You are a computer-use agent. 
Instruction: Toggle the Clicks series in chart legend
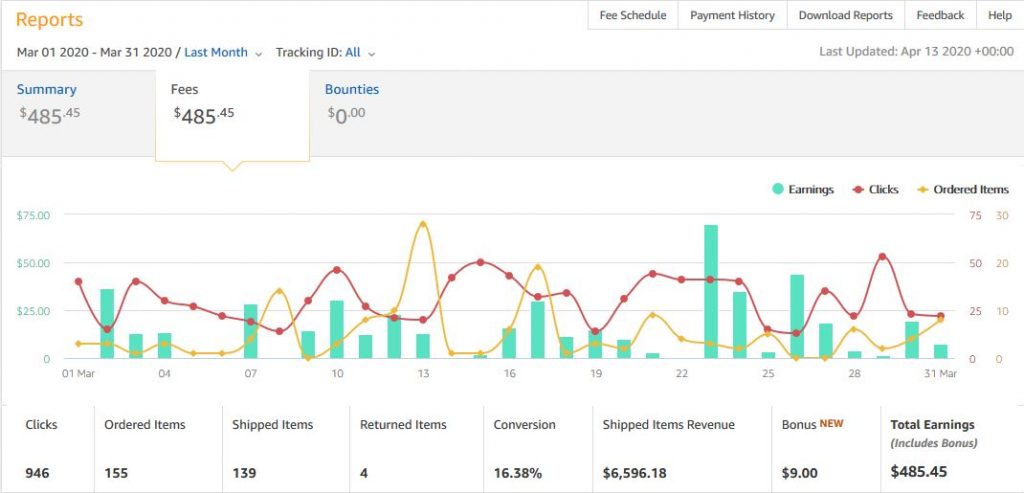tap(875, 189)
